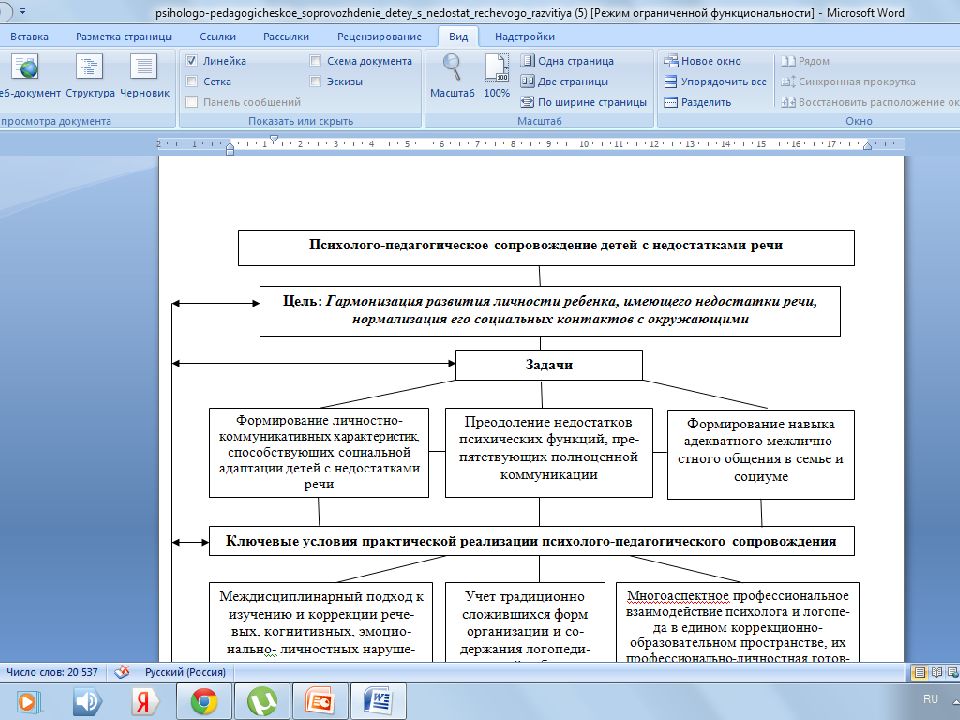Open the Структура outline view
This screenshot has width=960, height=720.
pos(89,75)
